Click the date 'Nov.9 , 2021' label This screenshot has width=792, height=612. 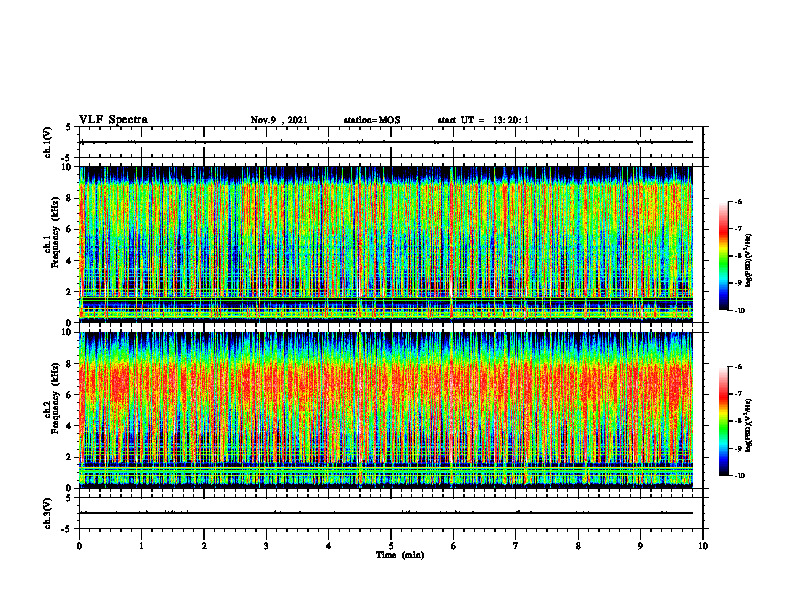pos(279,120)
